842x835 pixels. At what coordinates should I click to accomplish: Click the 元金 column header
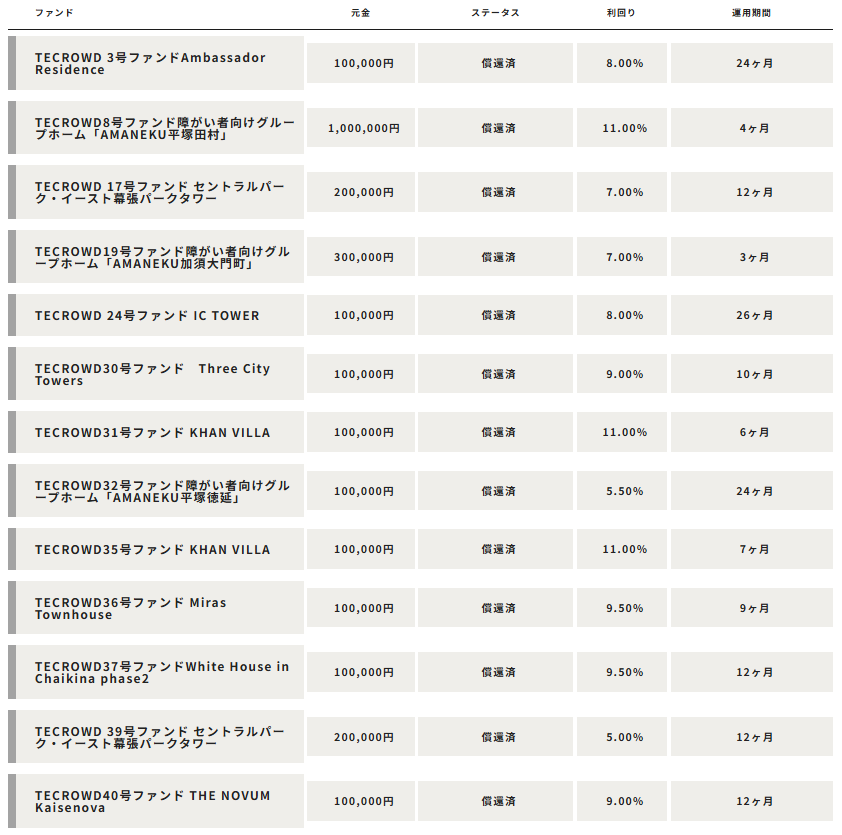click(361, 13)
